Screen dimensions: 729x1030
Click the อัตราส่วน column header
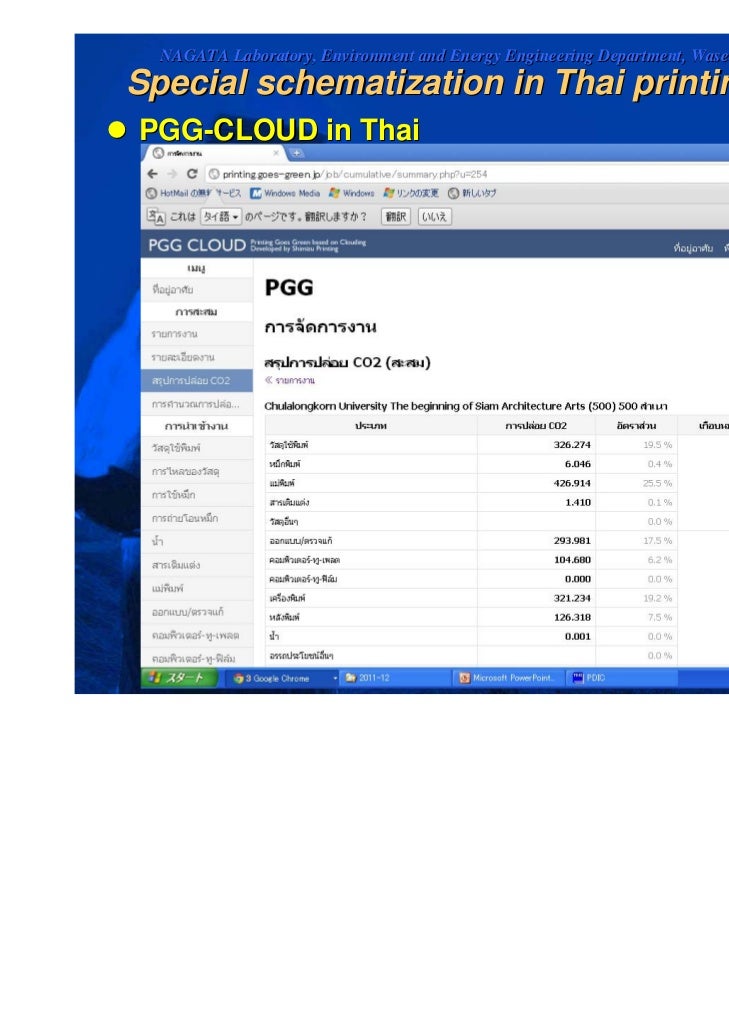click(x=636, y=426)
